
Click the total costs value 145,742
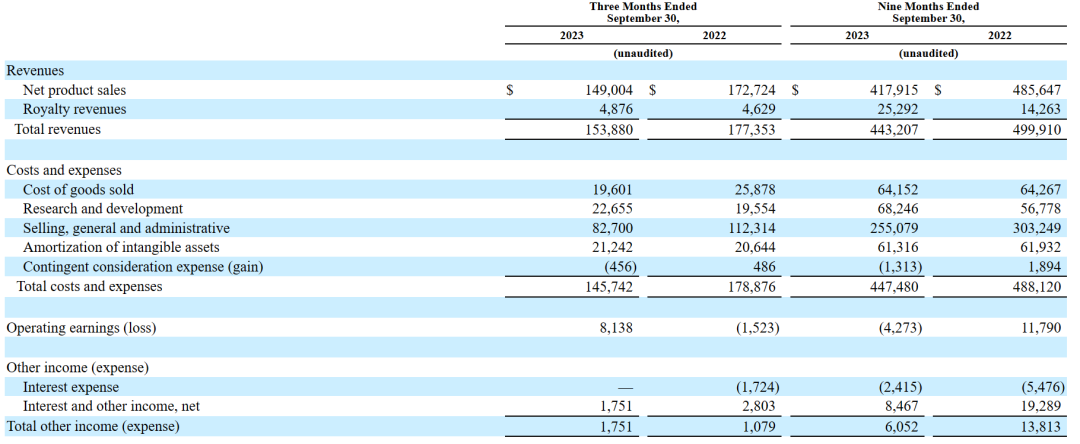(609, 286)
